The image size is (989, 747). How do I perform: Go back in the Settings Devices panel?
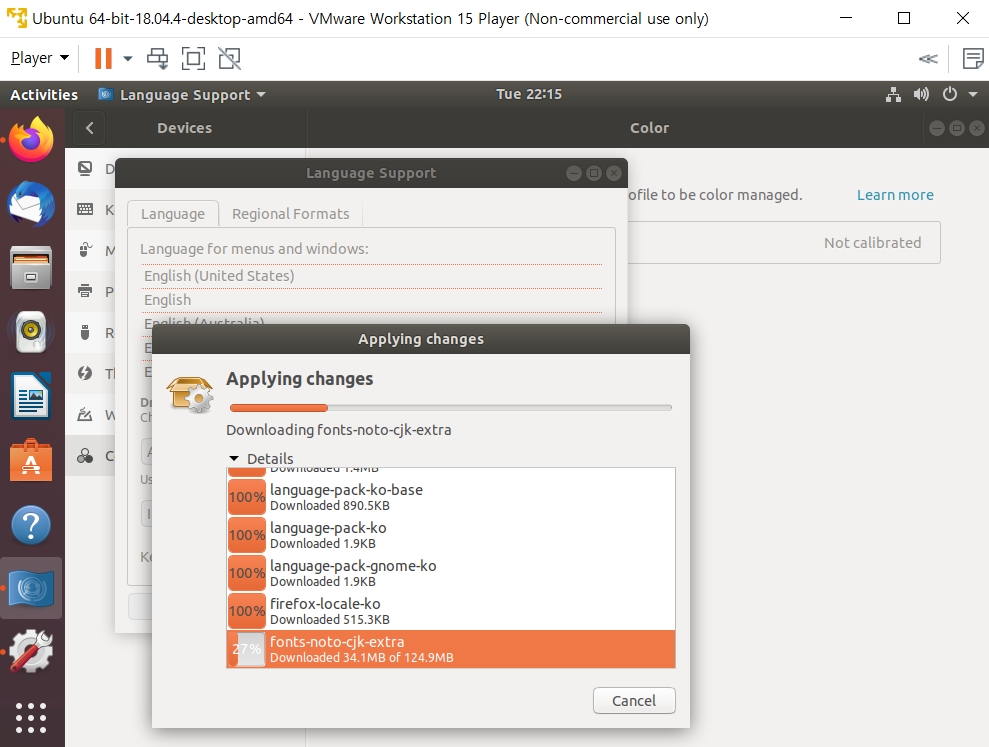(x=90, y=128)
